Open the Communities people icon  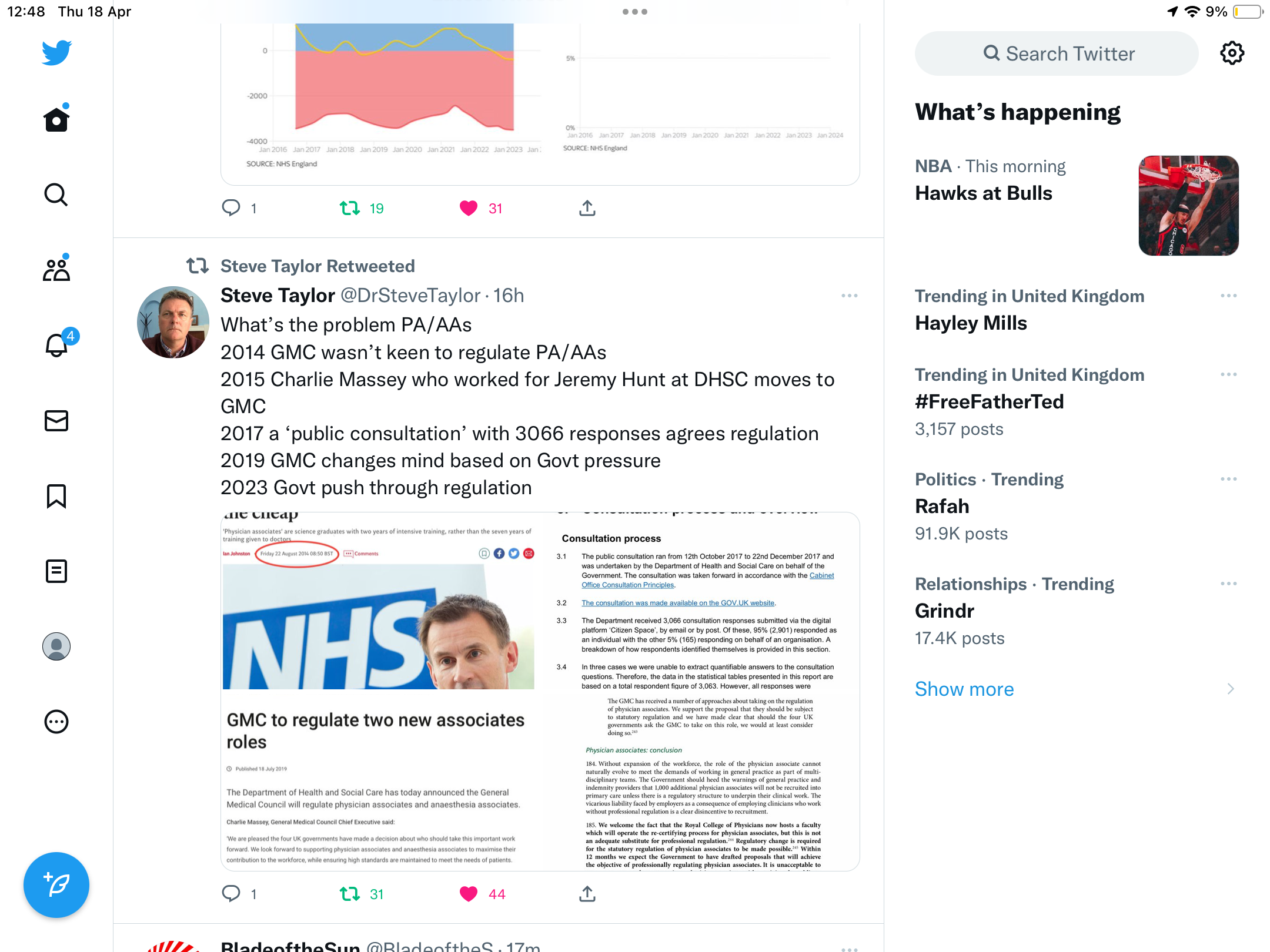[x=56, y=269]
